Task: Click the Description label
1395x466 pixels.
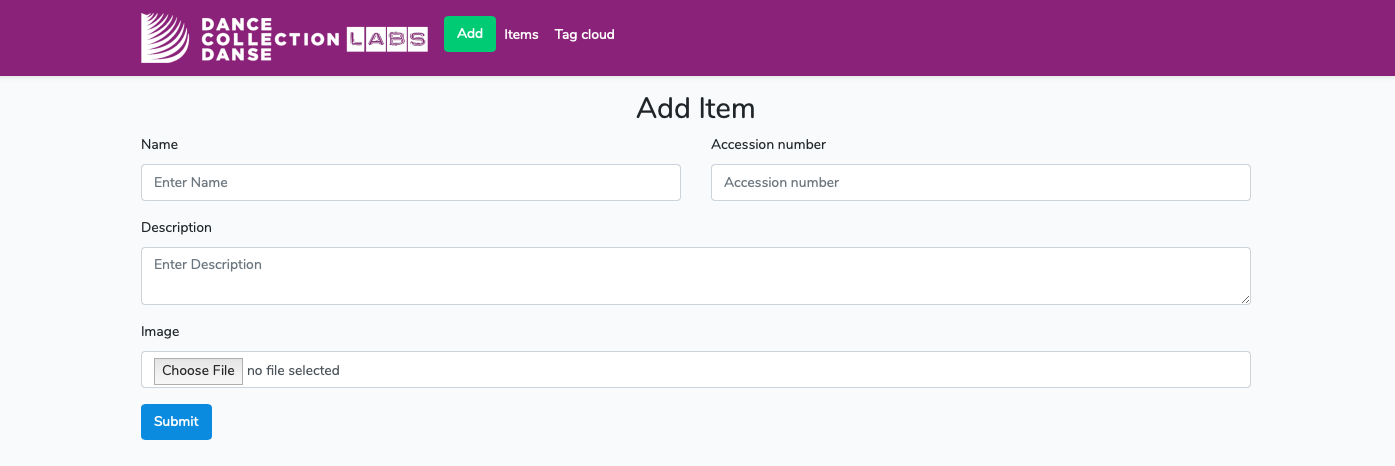Action: coord(176,227)
